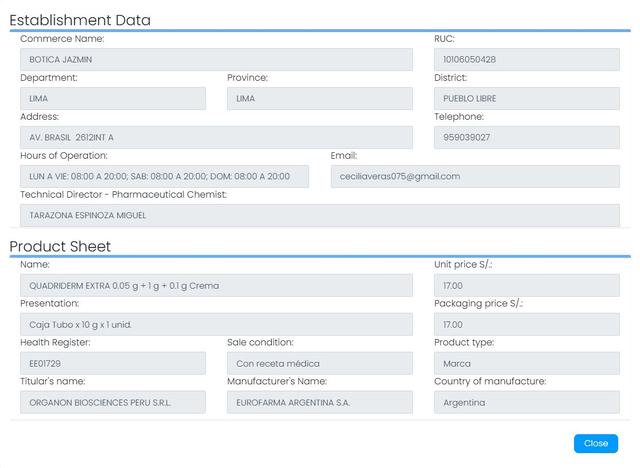
Task: Click the Unit price field 17.00
Action: click(527, 285)
